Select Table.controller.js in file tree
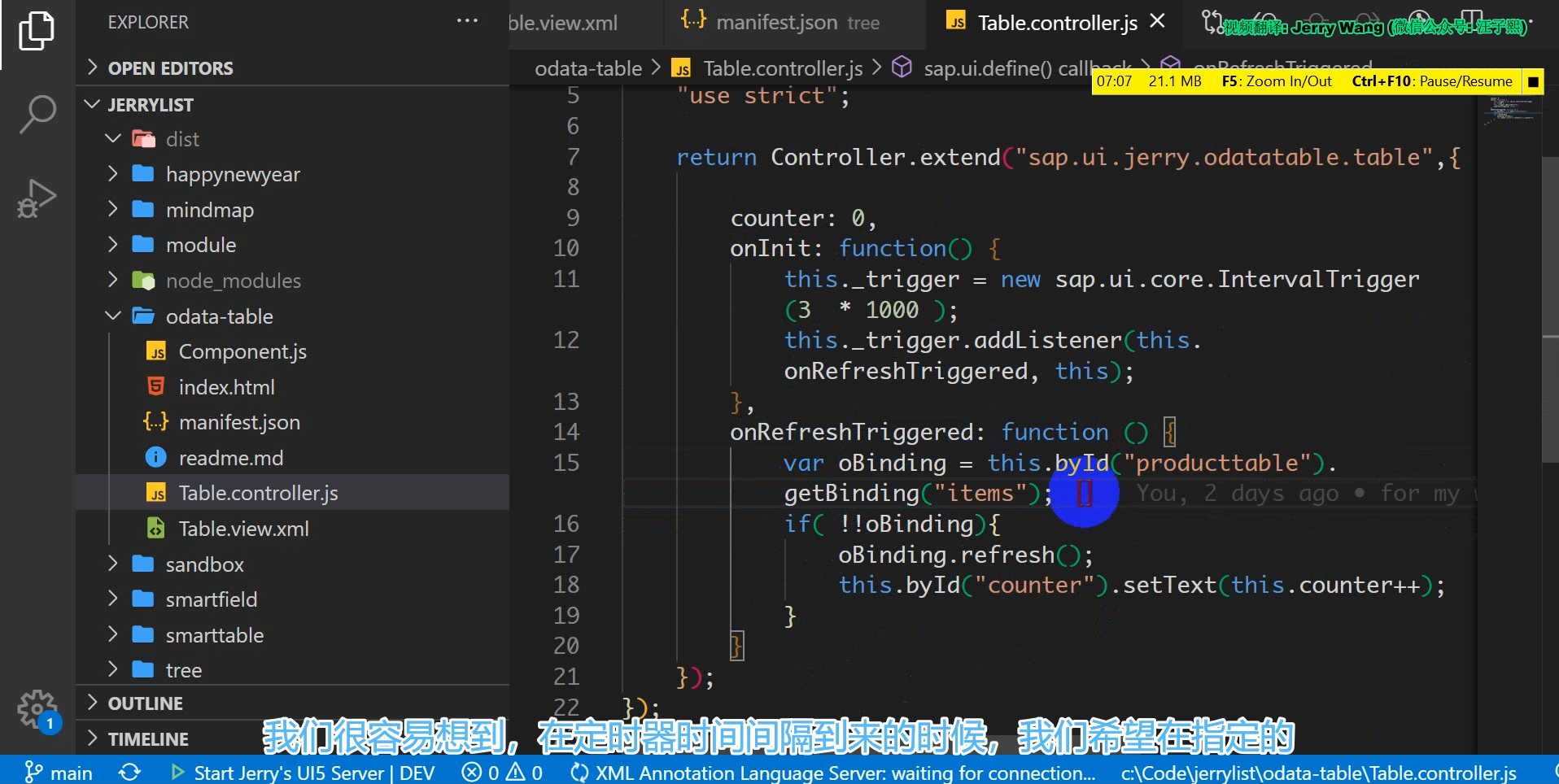 point(258,493)
